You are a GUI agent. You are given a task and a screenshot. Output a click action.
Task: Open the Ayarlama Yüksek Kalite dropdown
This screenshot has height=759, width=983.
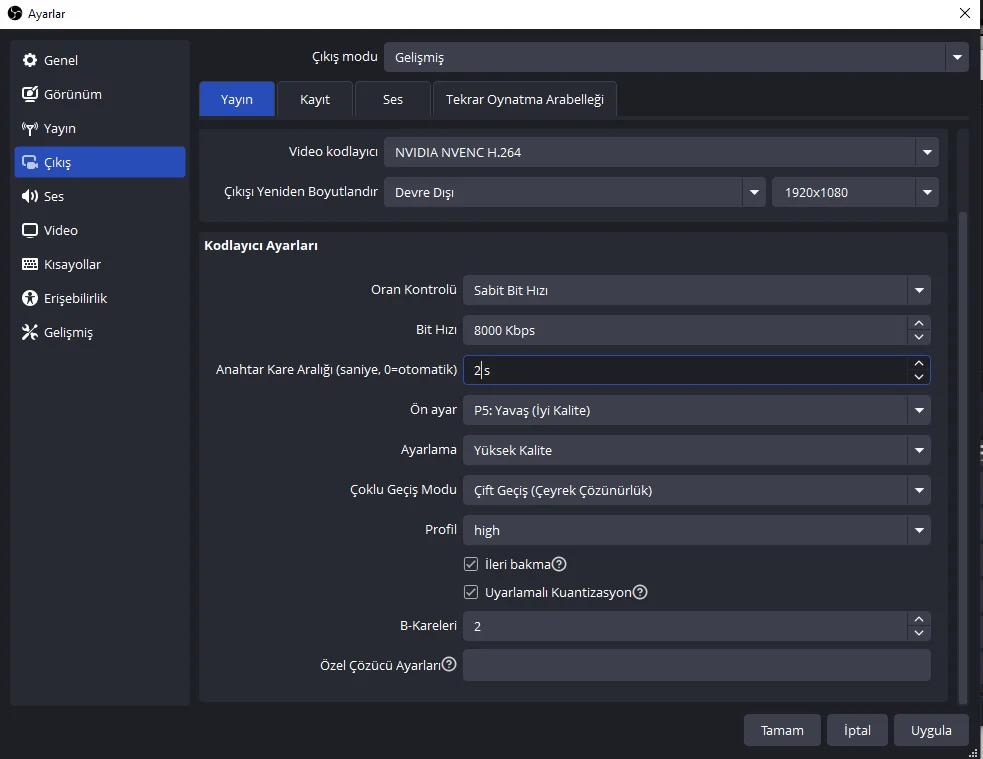(x=697, y=450)
